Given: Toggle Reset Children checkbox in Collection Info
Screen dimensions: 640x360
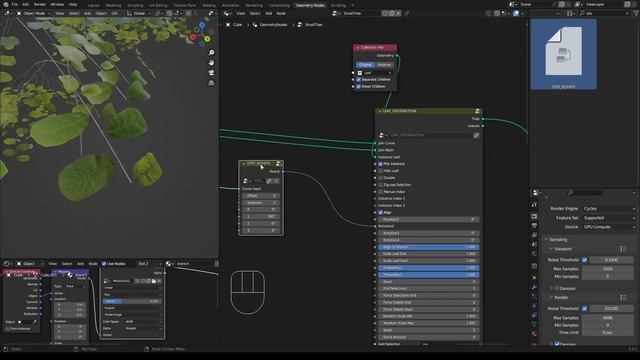Looking at the screenshot, I should (x=358, y=87).
